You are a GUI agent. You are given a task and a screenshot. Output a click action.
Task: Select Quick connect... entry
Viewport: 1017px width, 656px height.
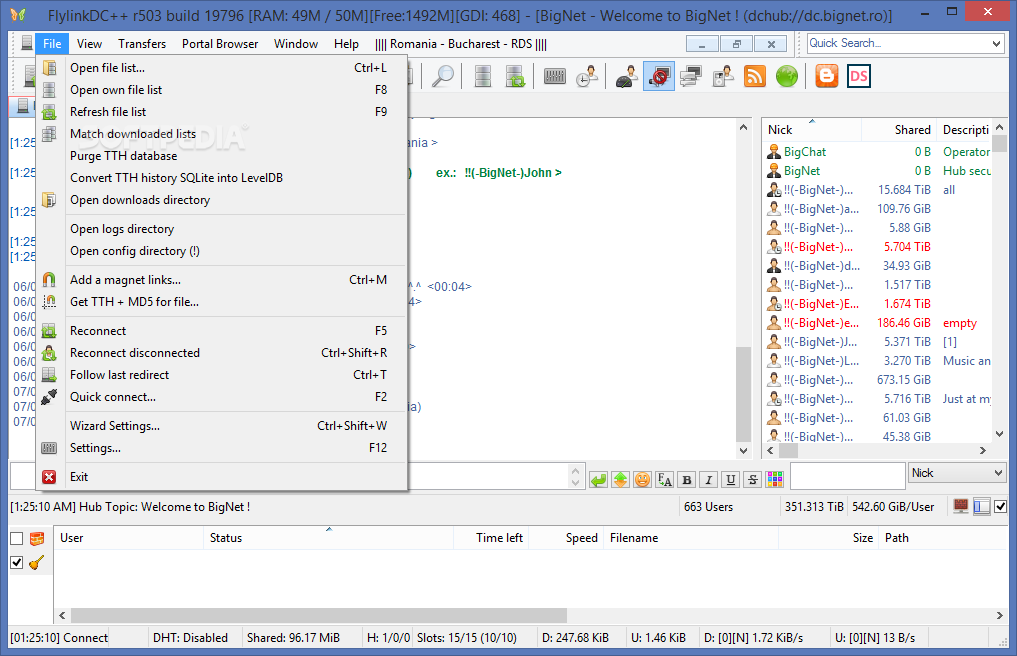pos(222,397)
